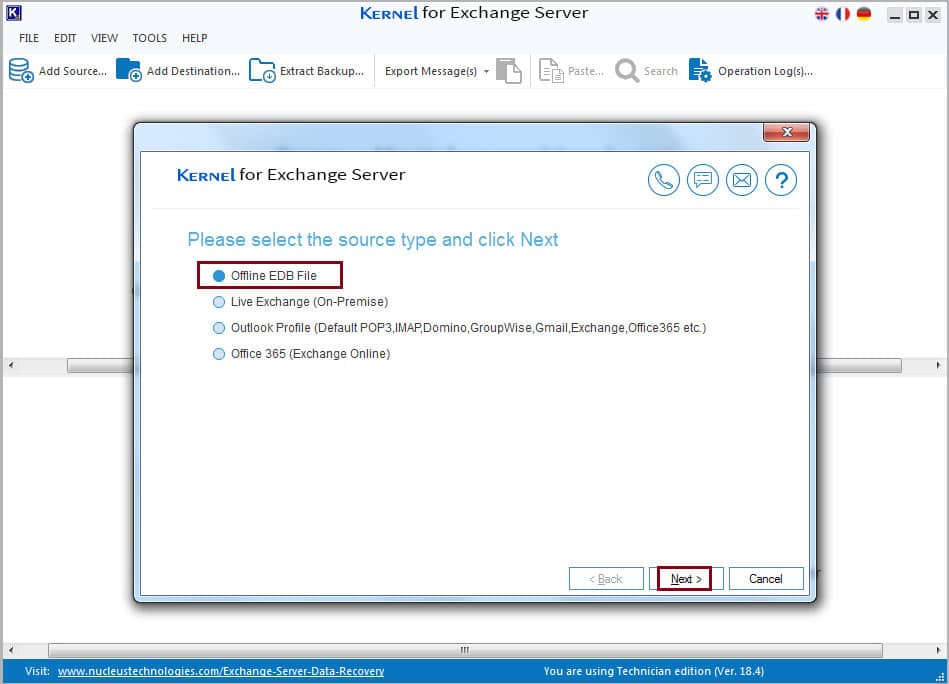Click the live chat icon in dialog
Viewport: 949px width, 684px height.
pos(703,180)
